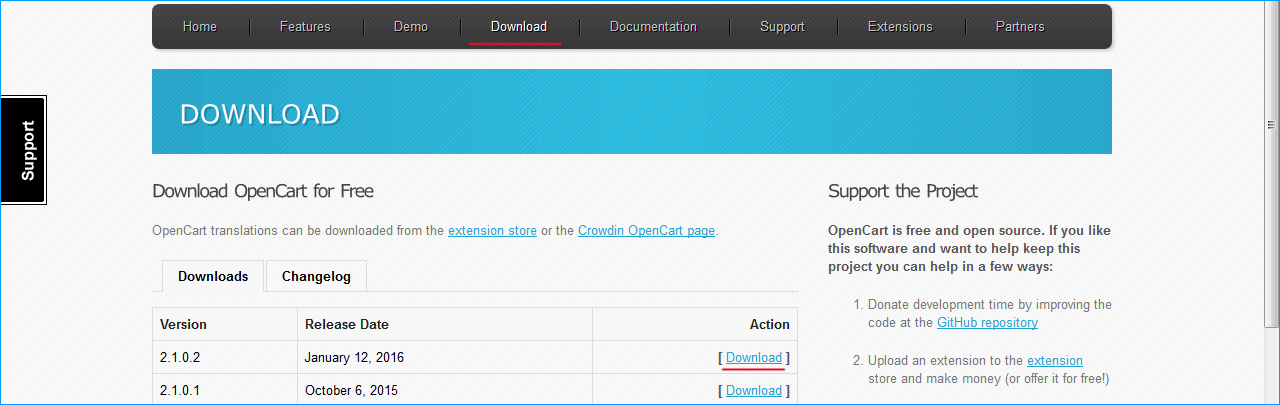Viewport: 1280px width, 405px height.
Task: Open the black vertical Support side tab
Action: (24, 150)
